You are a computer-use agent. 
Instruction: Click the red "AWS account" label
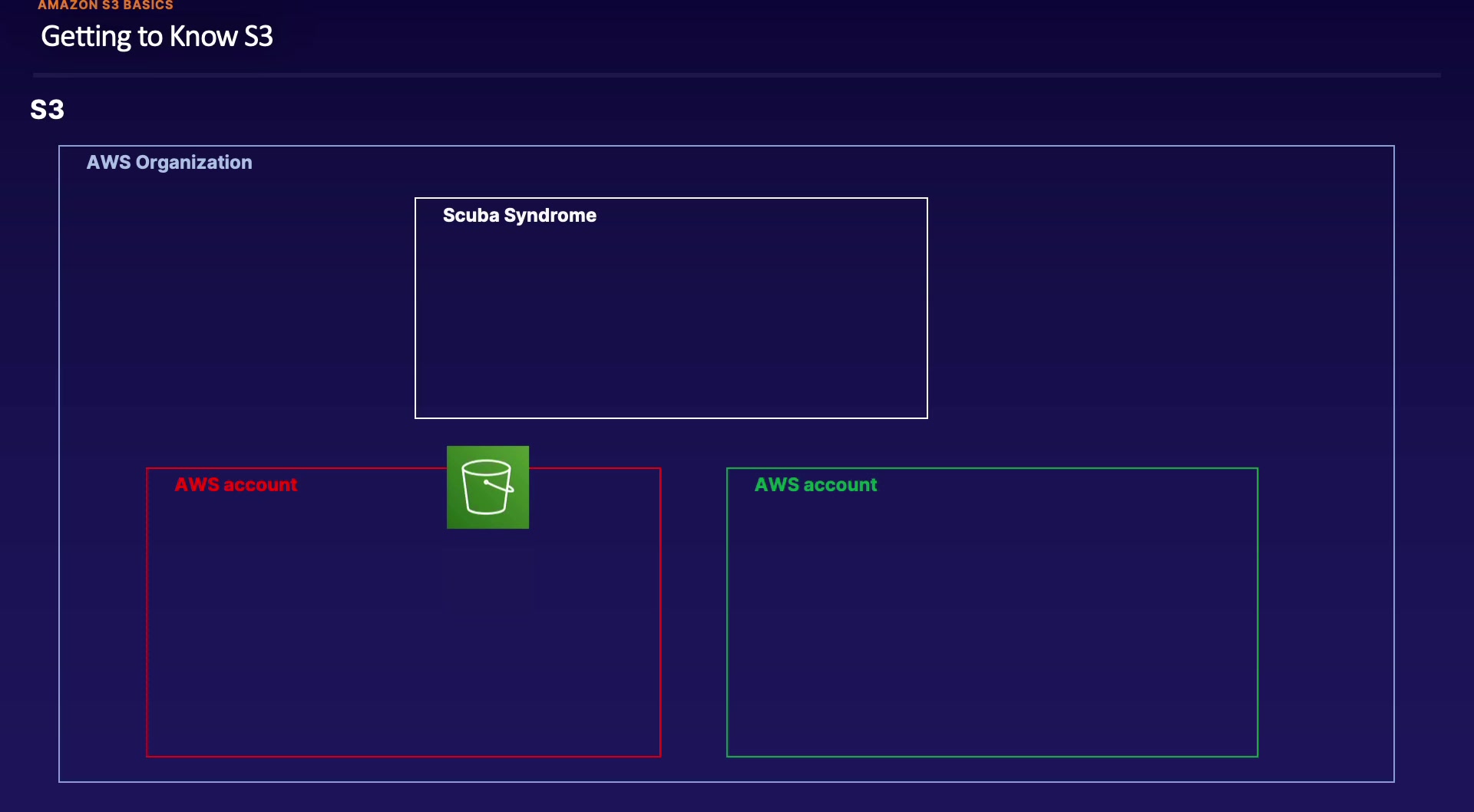[236, 485]
